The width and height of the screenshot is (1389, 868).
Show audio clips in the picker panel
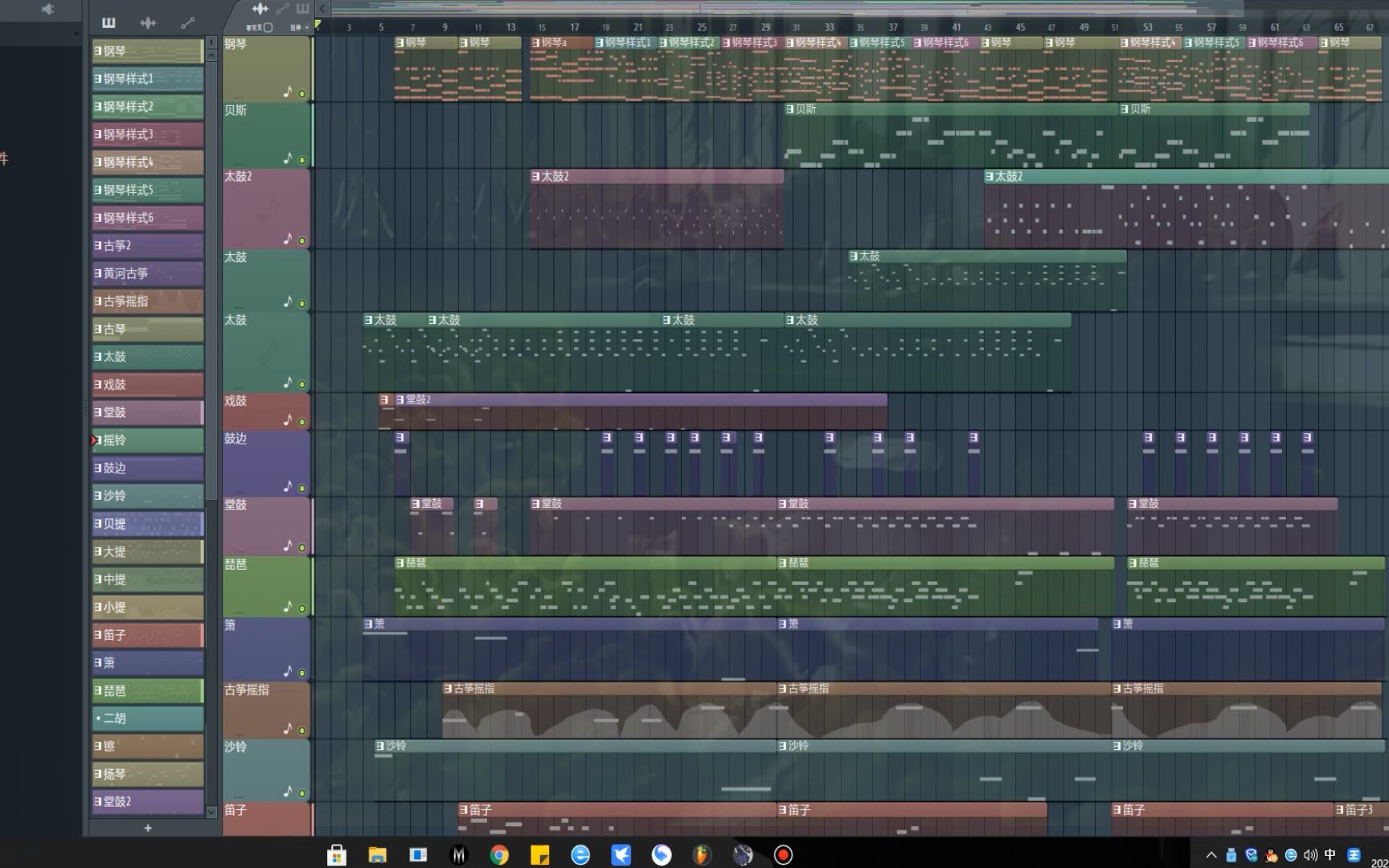tap(148, 23)
